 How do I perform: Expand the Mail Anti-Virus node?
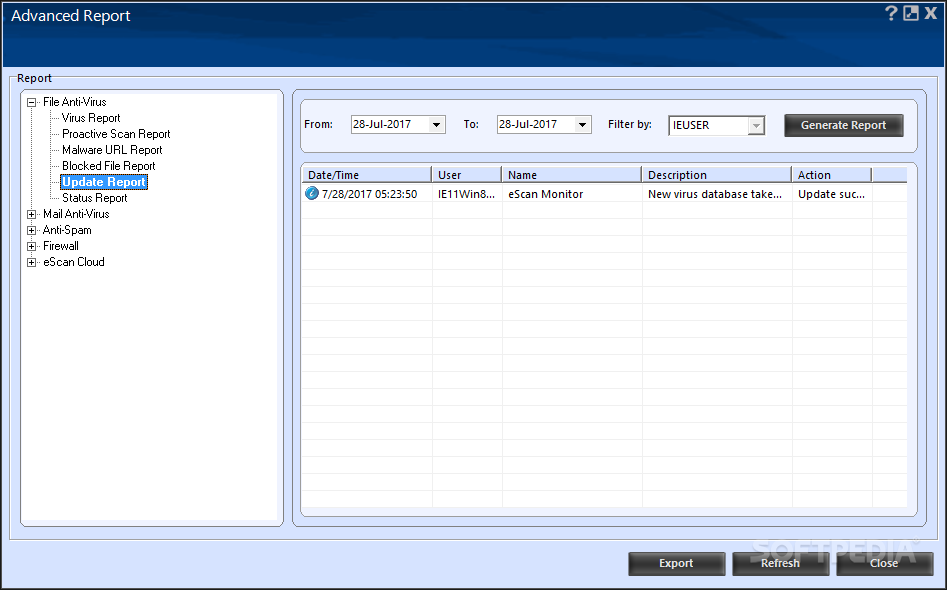click(x=31, y=214)
